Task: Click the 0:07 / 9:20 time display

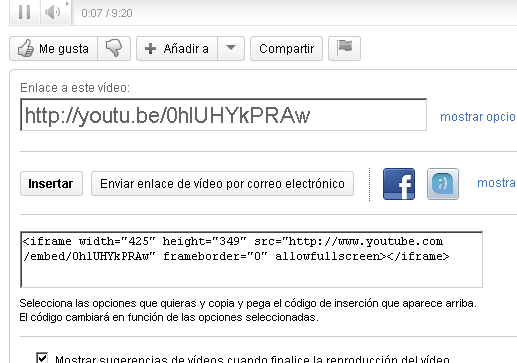Action: click(107, 13)
